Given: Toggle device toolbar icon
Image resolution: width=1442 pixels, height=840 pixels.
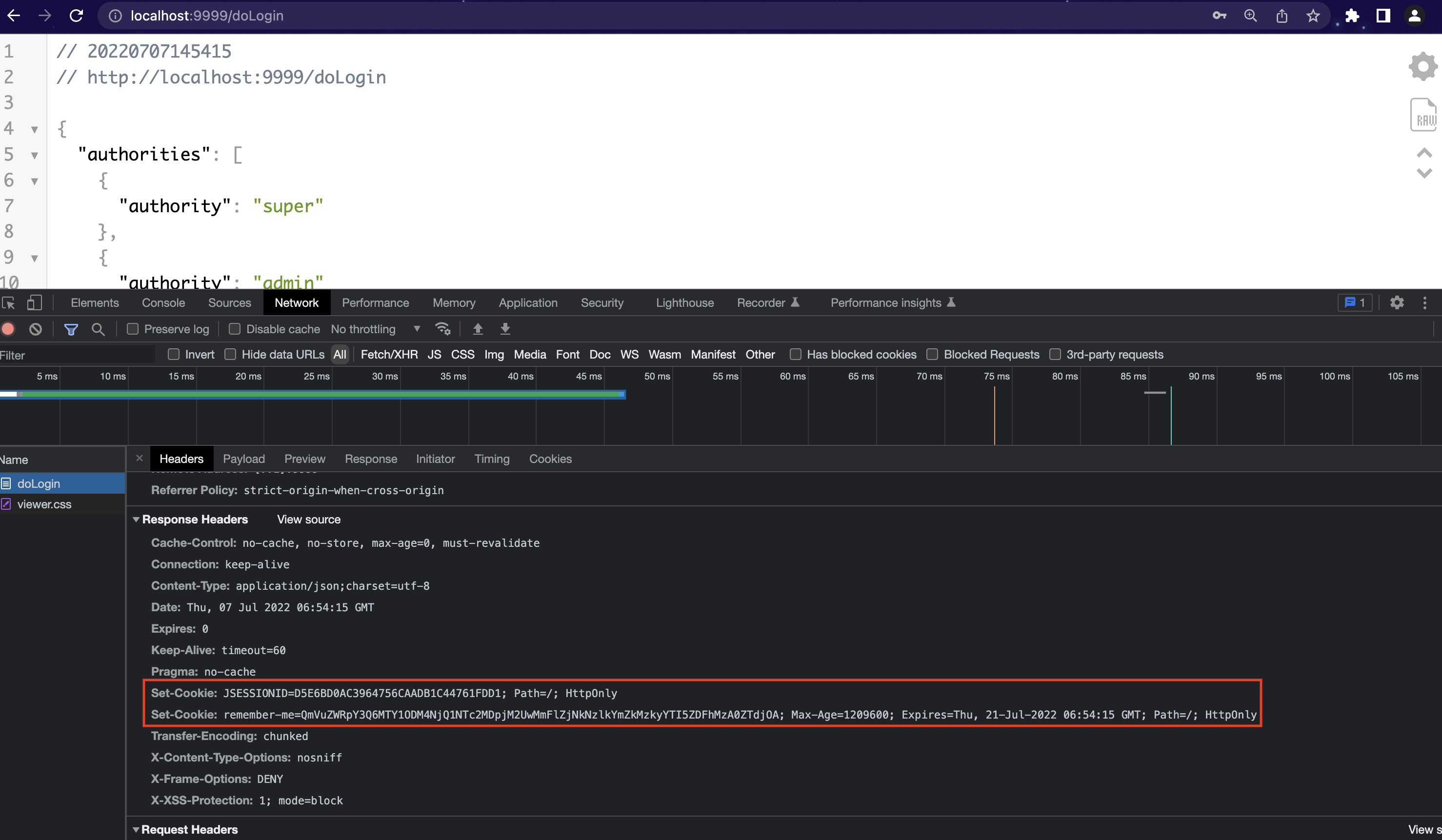Looking at the screenshot, I should (34, 303).
